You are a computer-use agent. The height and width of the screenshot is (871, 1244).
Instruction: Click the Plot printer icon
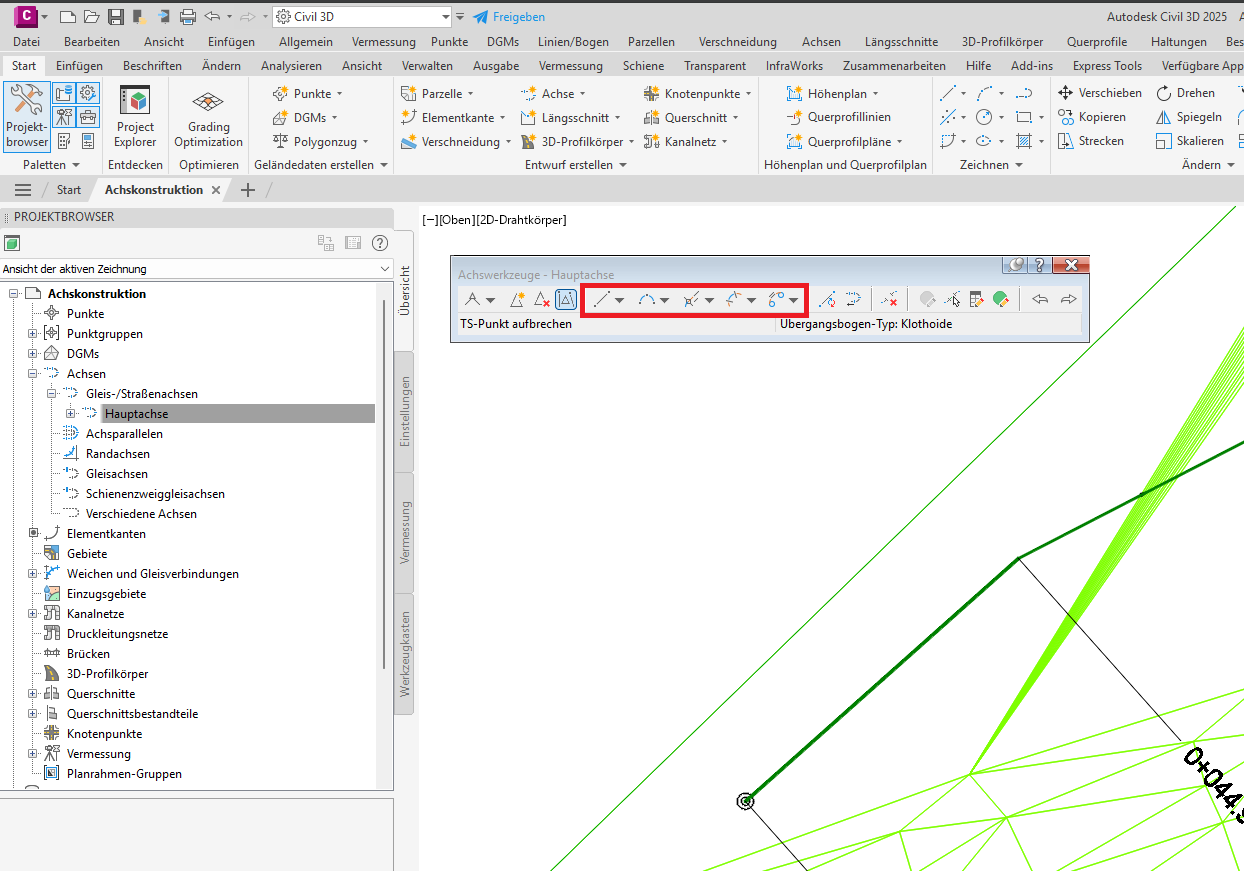pos(187,17)
